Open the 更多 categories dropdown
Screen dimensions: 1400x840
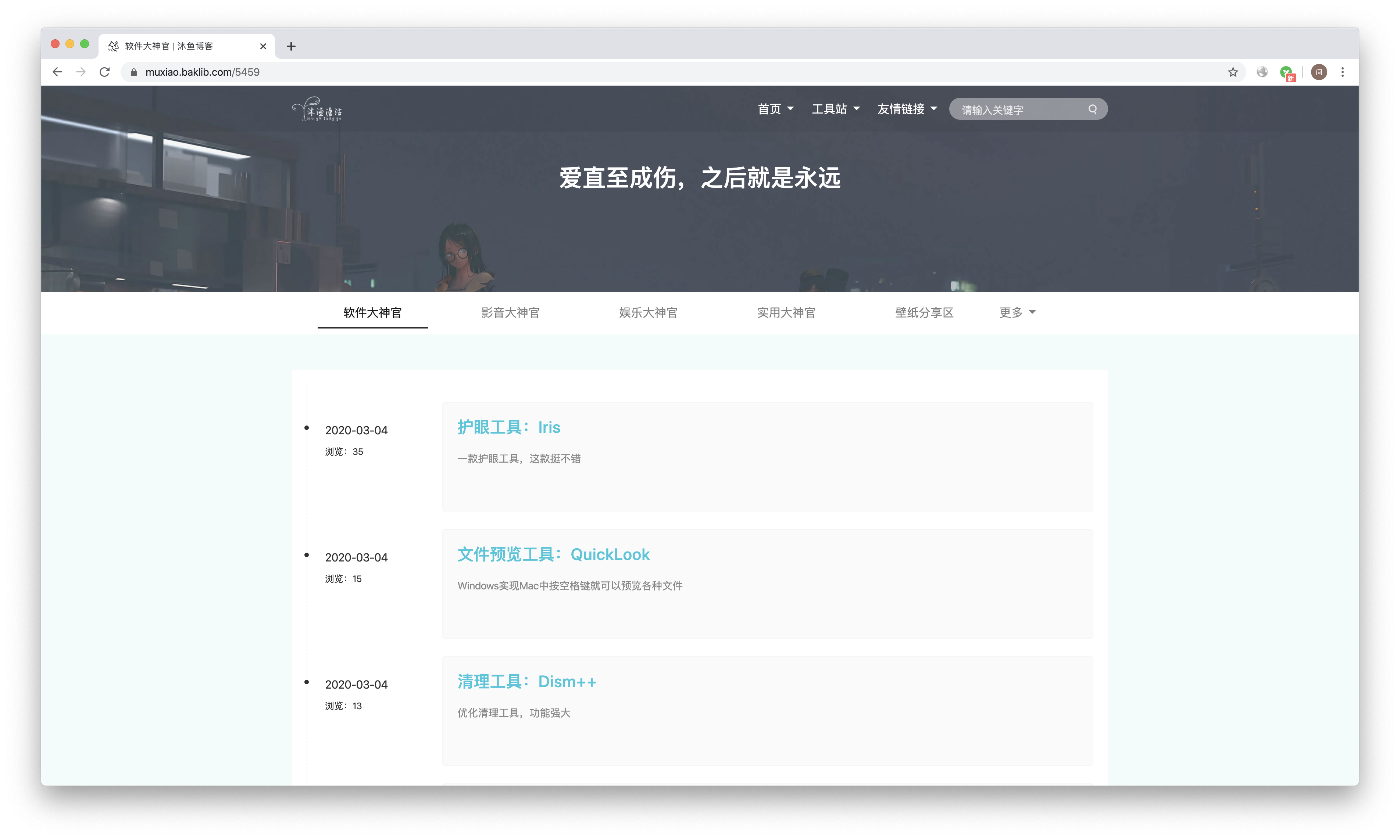1017,312
